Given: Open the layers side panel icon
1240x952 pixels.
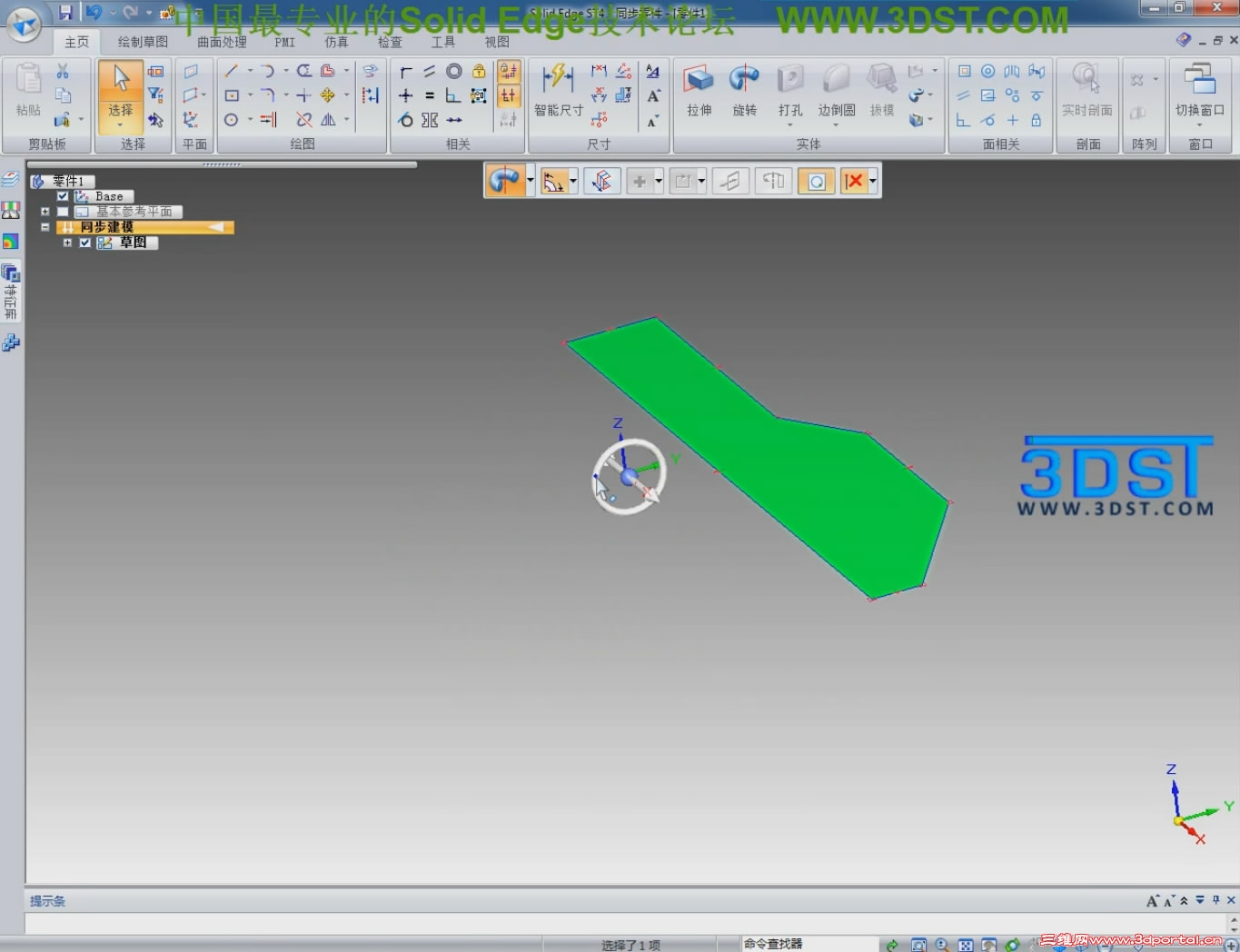Looking at the screenshot, I should click(x=10, y=180).
